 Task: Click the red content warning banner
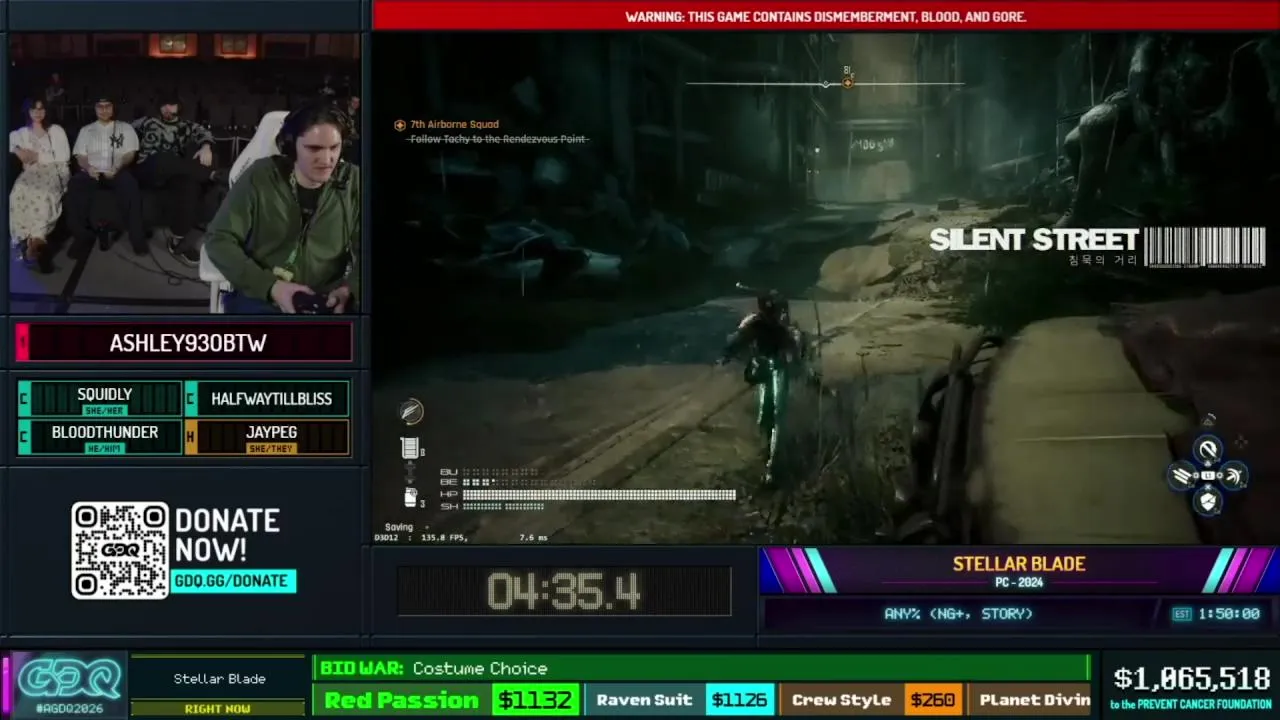pos(825,16)
